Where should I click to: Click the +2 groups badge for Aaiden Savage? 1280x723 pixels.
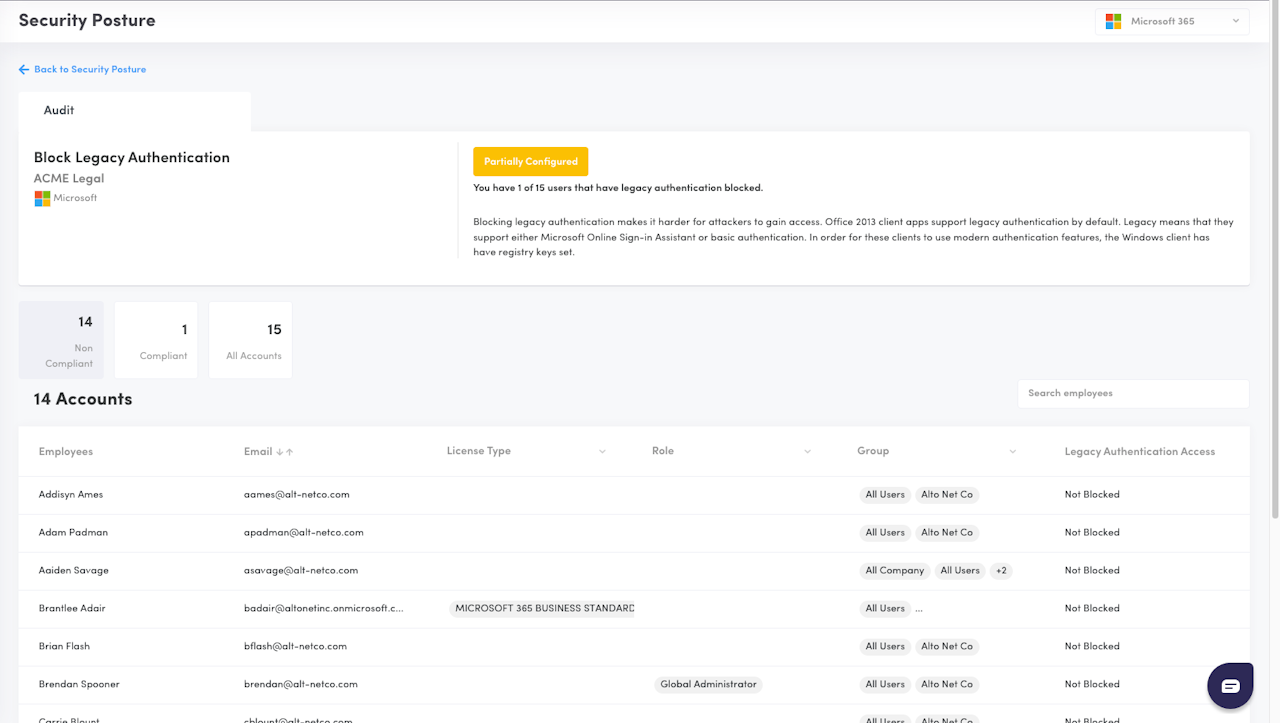(1001, 571)
